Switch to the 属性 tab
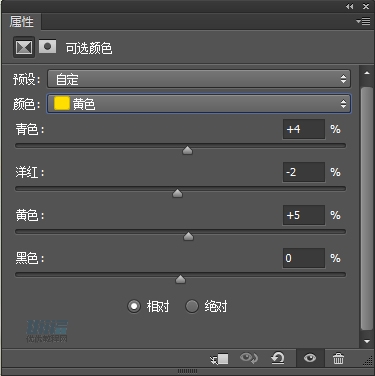The height and width of the screenshot is (376, 375). point(21,22)
